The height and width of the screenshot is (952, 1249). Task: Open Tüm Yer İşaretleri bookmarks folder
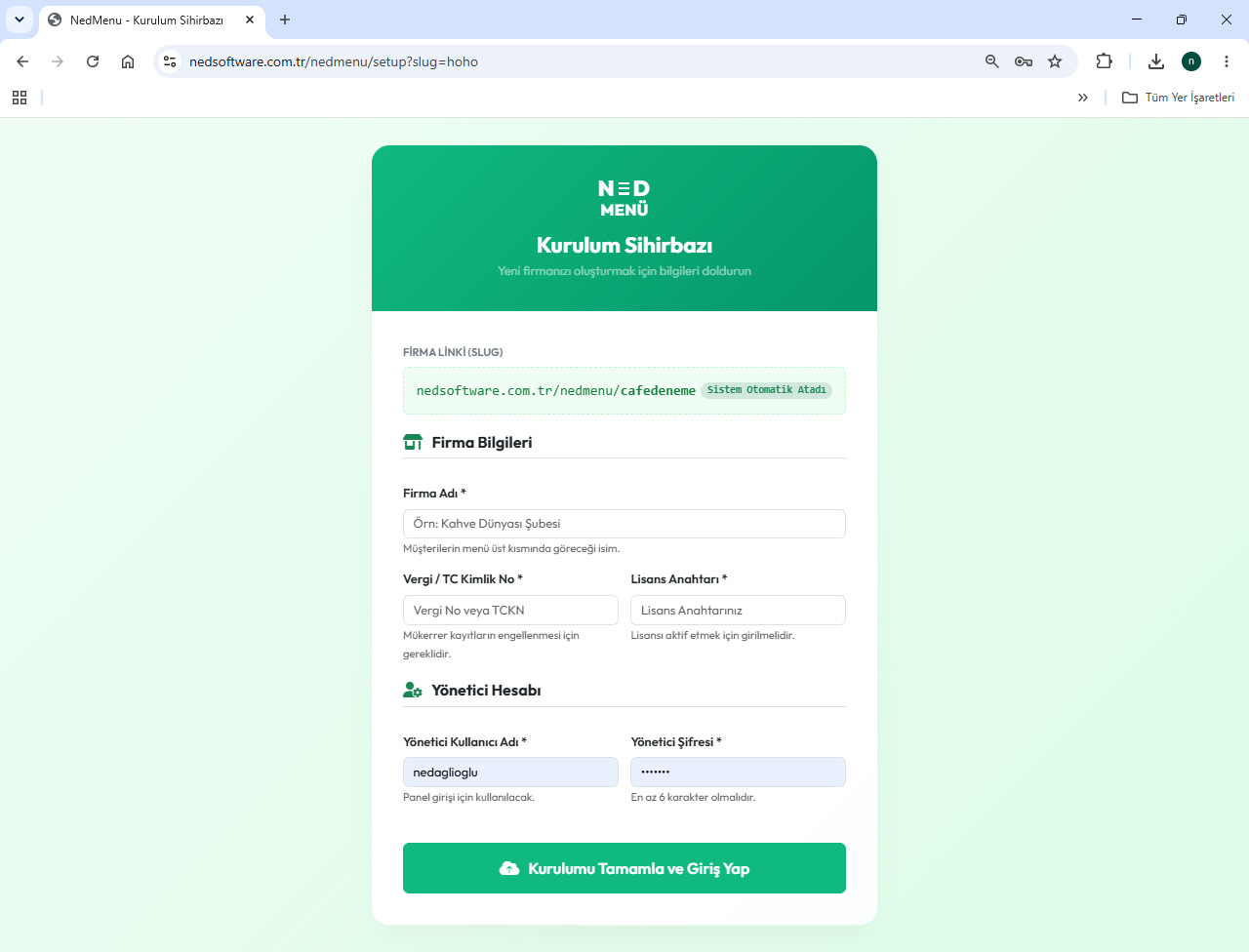click(x=1179, y=98)
